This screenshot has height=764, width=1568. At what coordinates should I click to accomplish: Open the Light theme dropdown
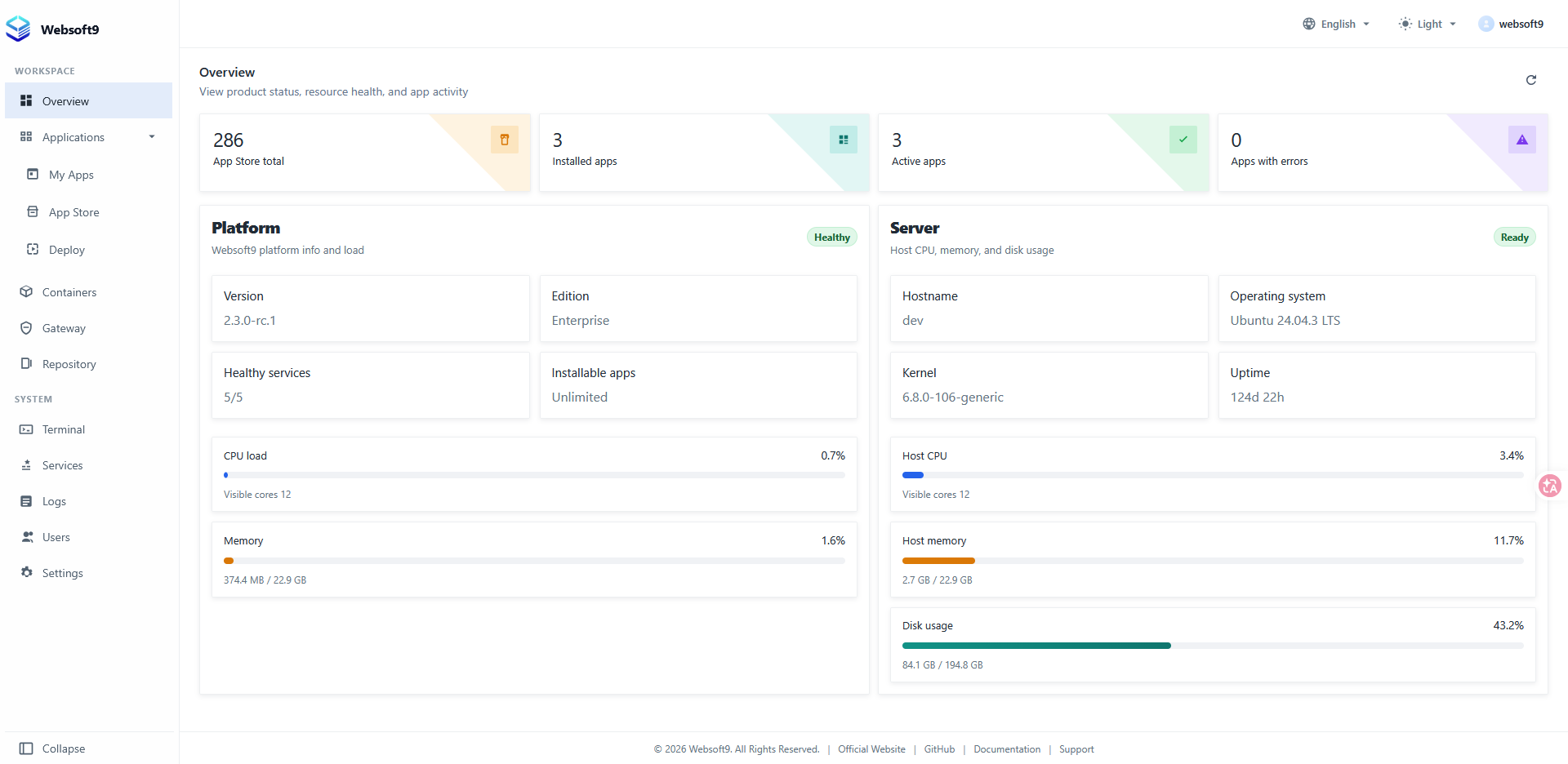pyautogui.click(x=1428, y=24)
